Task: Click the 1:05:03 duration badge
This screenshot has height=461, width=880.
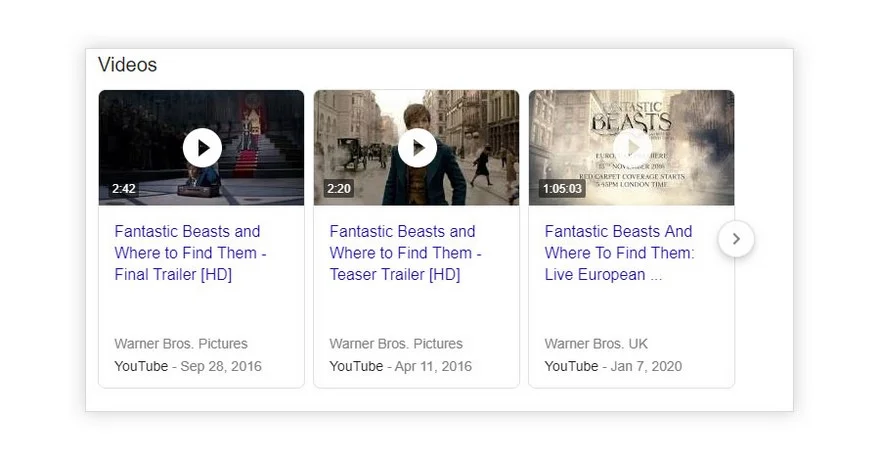Action: (563, 188)
